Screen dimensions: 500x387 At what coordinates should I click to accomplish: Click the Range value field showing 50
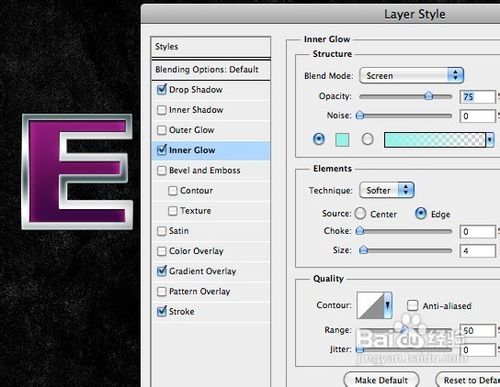478,330
